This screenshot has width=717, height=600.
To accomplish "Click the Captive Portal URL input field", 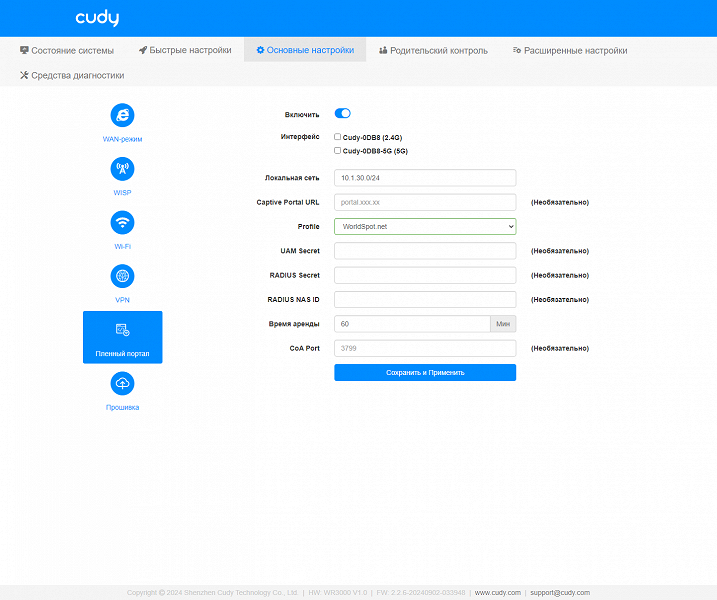I will pos(425,202).
